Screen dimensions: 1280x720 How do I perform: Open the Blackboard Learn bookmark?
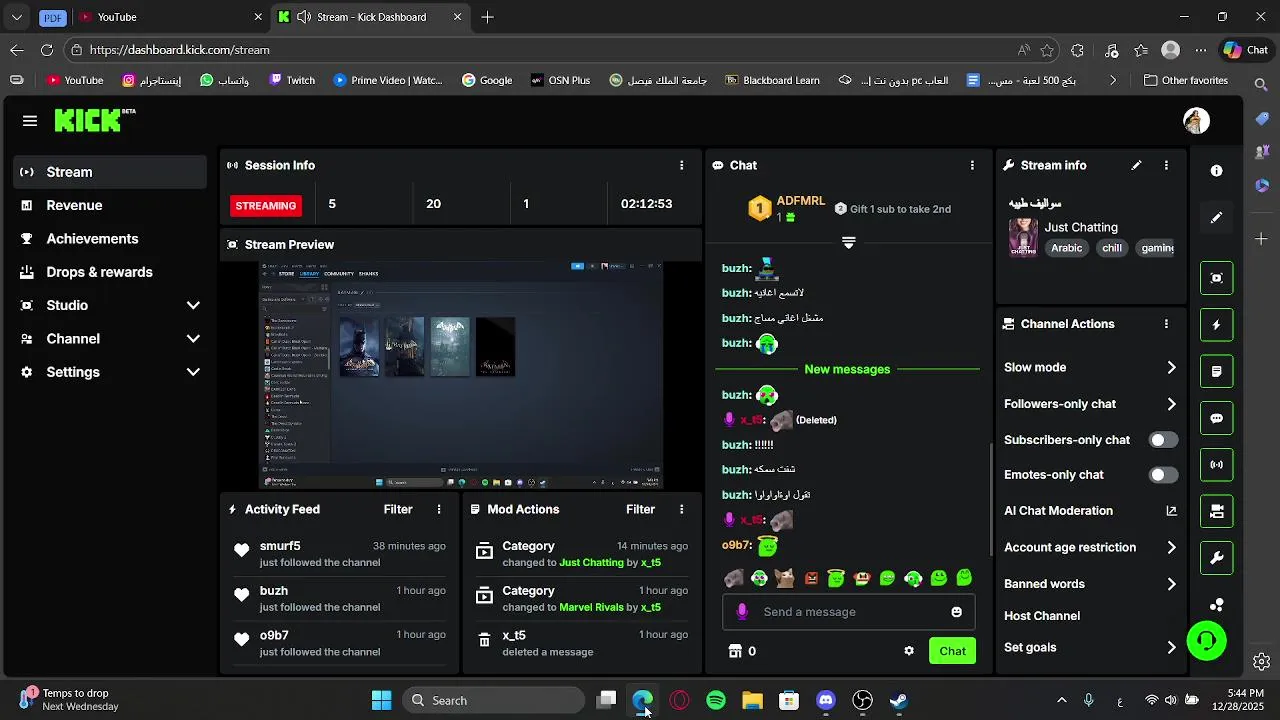(x=772, y=80)
